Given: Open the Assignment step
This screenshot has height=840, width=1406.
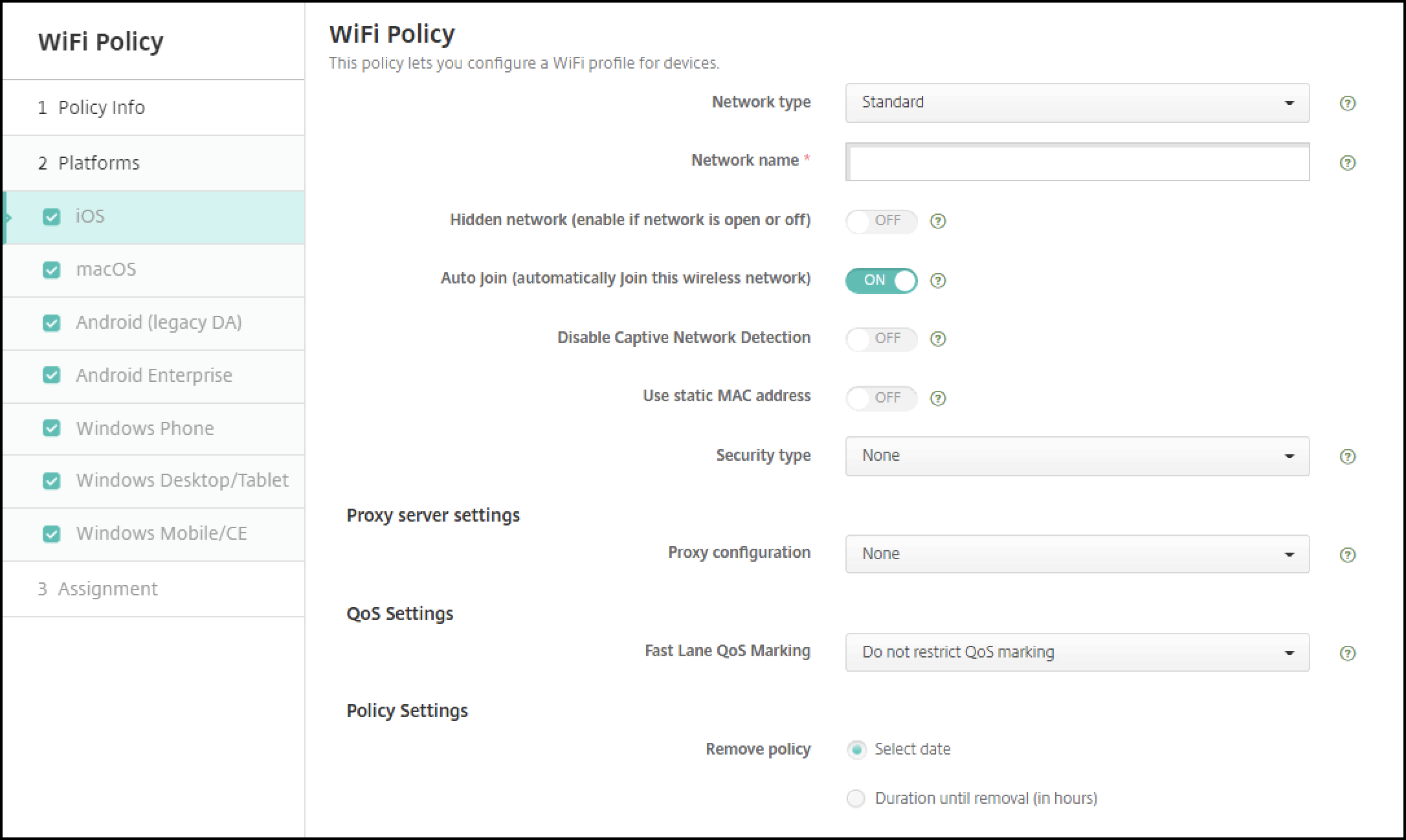Looking at the screenshot, I should click(107, 589).
